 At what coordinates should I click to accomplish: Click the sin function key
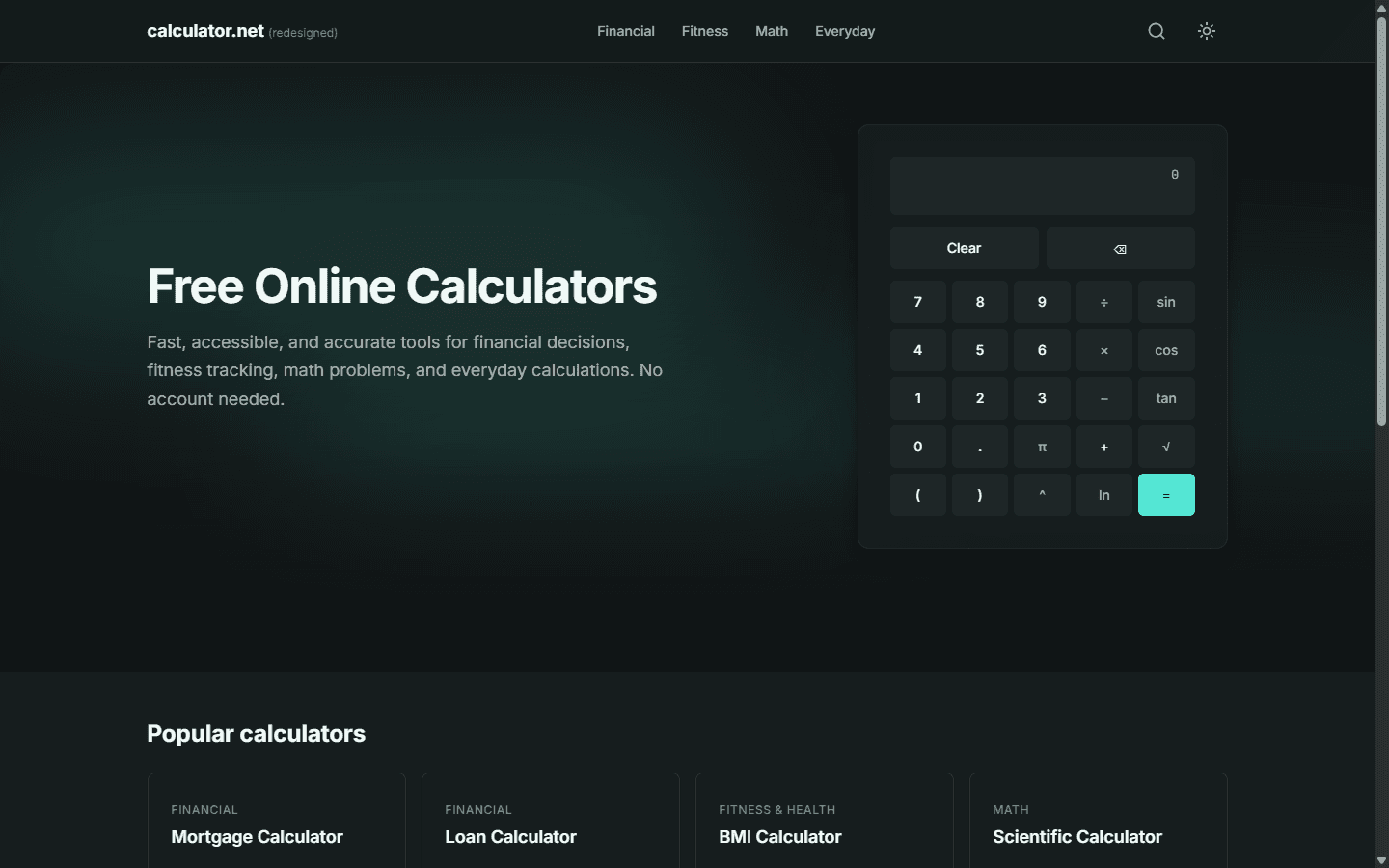click(1166, 302)
